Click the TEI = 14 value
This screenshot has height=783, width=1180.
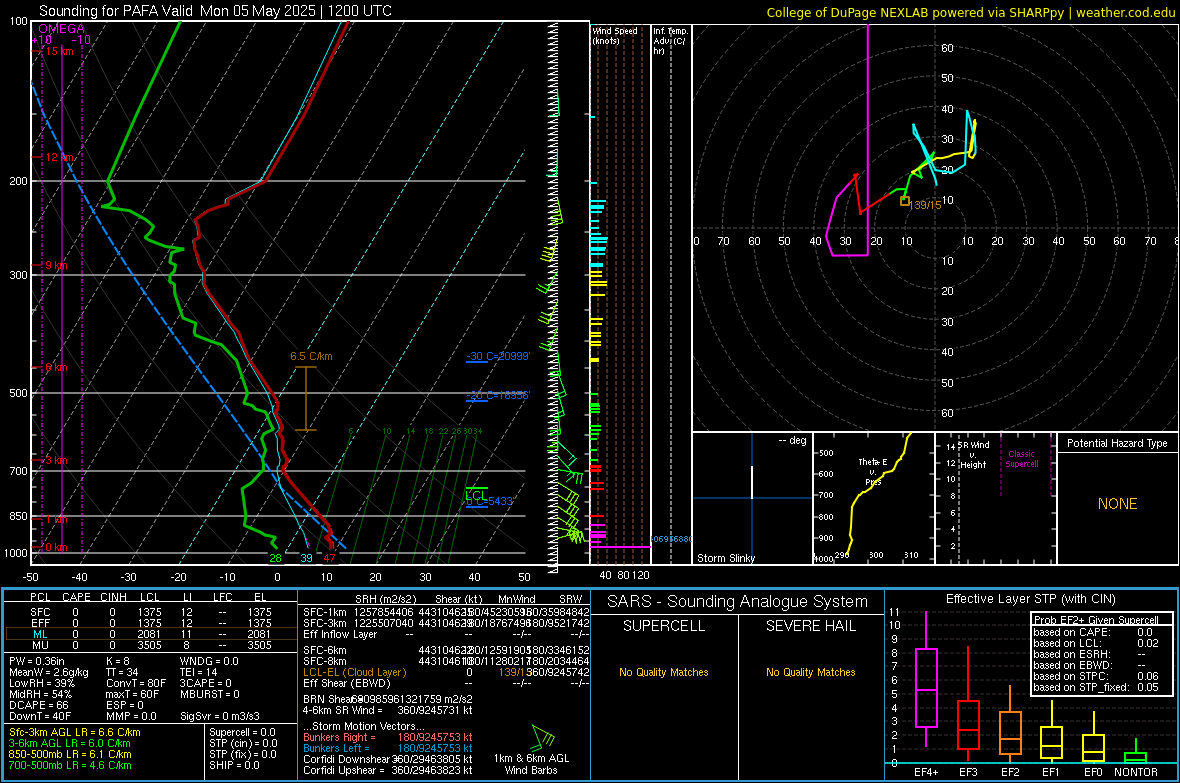(x=199, y=672)
